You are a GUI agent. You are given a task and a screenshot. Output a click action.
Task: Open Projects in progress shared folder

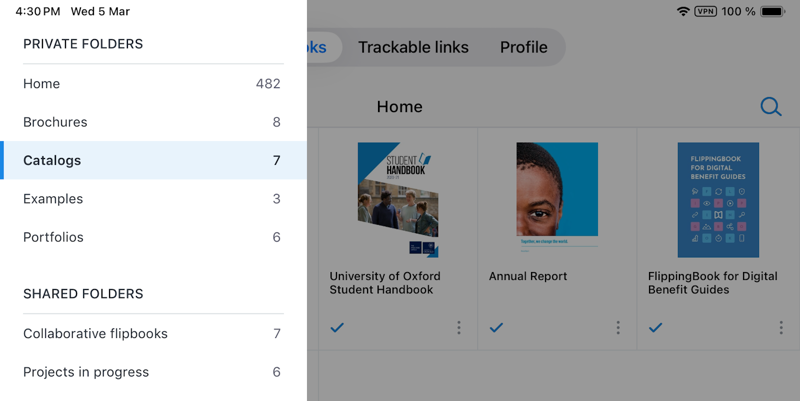(x=154, y=372)
